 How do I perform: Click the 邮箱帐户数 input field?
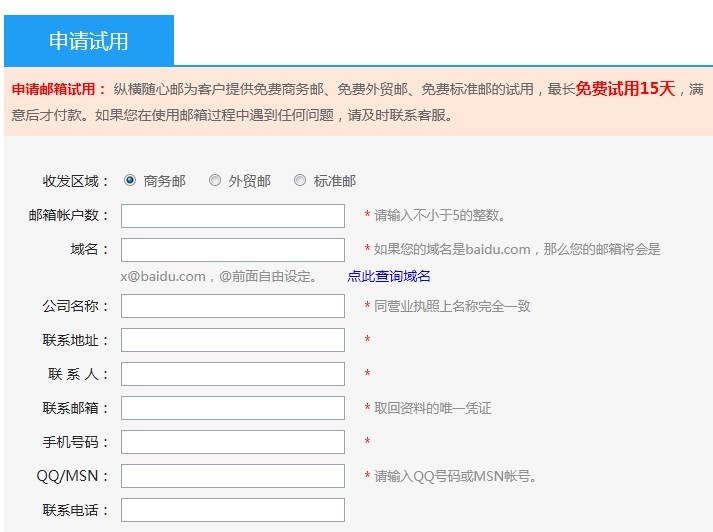pyautogui.click(x=232, y=216)
